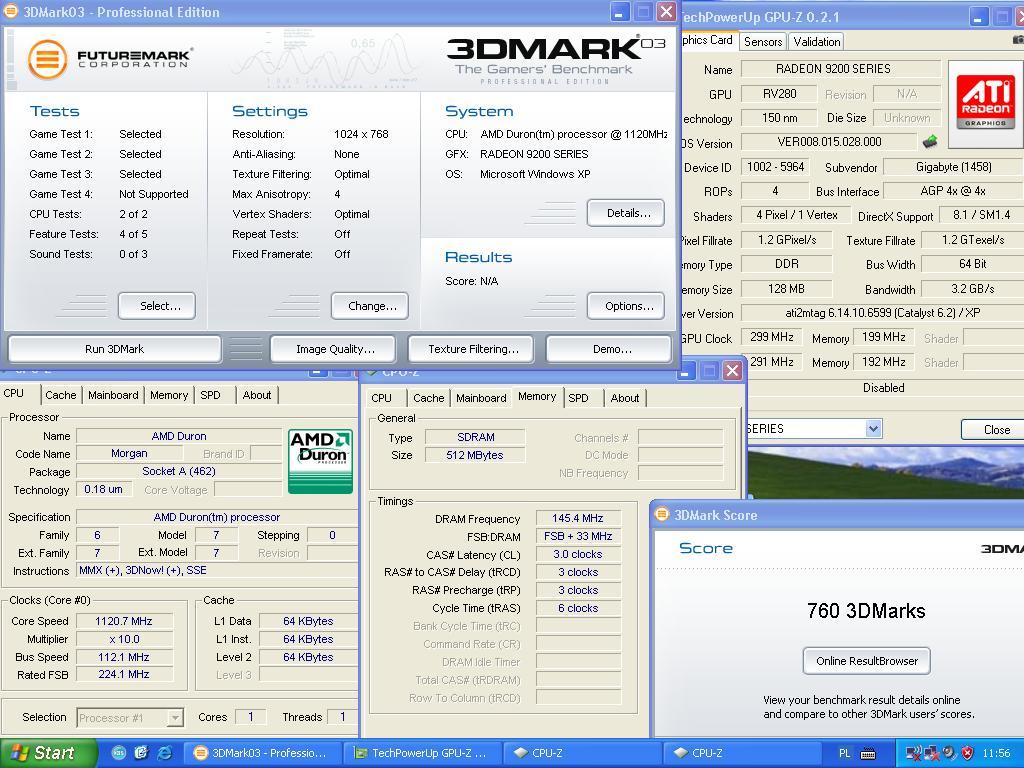Click the Cycle Time value 6 clocks
Viewport: 1024px width, 768px height.
(x=577, y=608)
